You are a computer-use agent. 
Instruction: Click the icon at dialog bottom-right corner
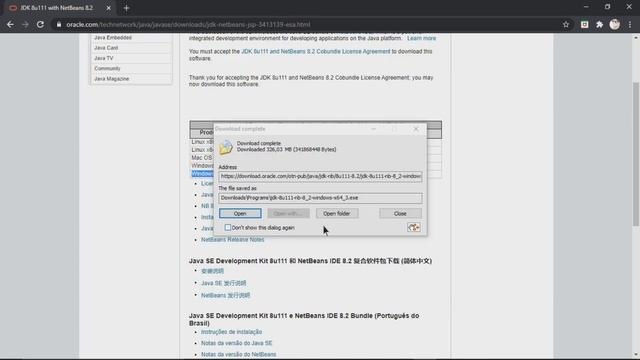414,227
